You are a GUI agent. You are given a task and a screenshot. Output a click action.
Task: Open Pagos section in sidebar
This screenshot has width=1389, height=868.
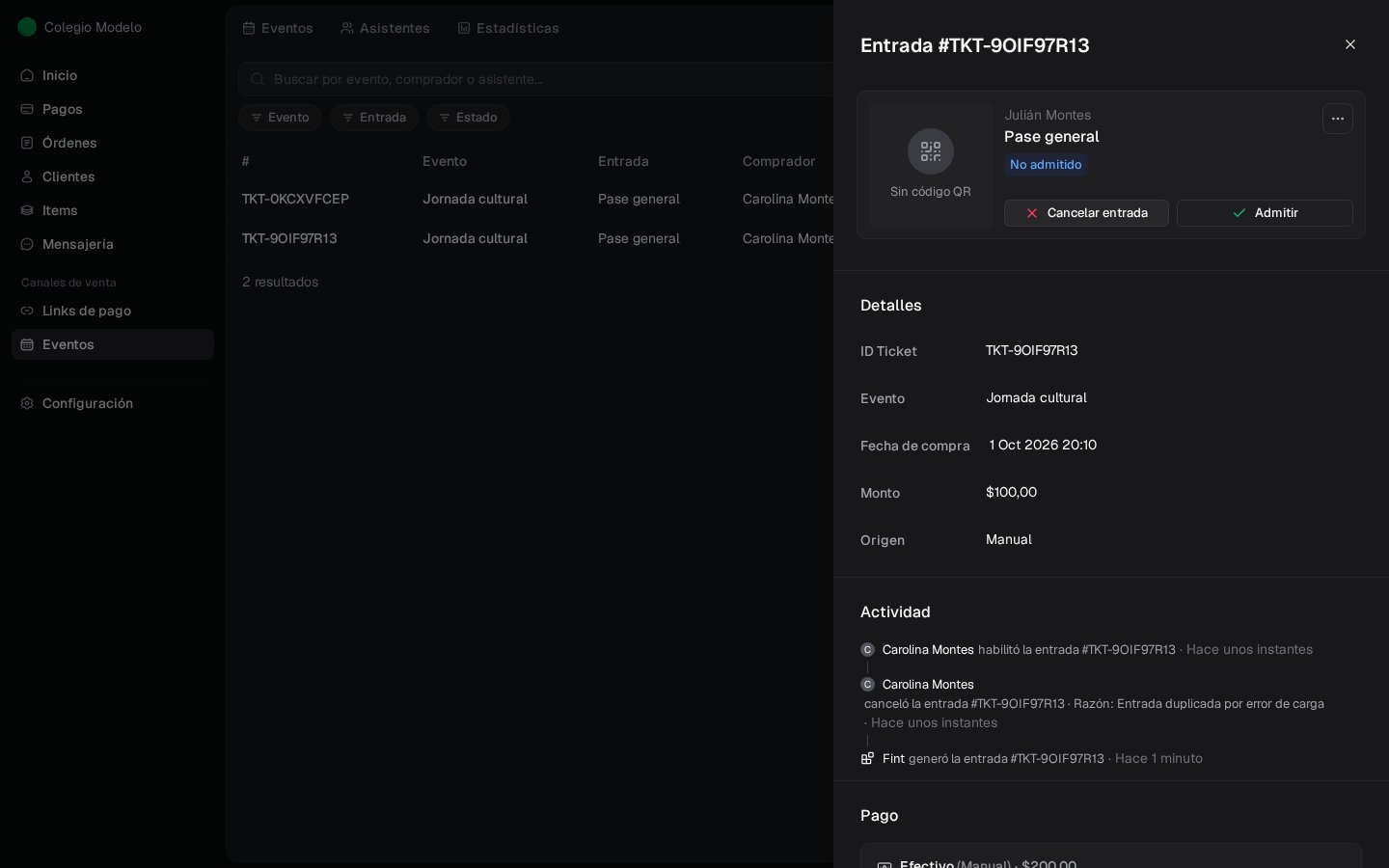click(113, 109)
